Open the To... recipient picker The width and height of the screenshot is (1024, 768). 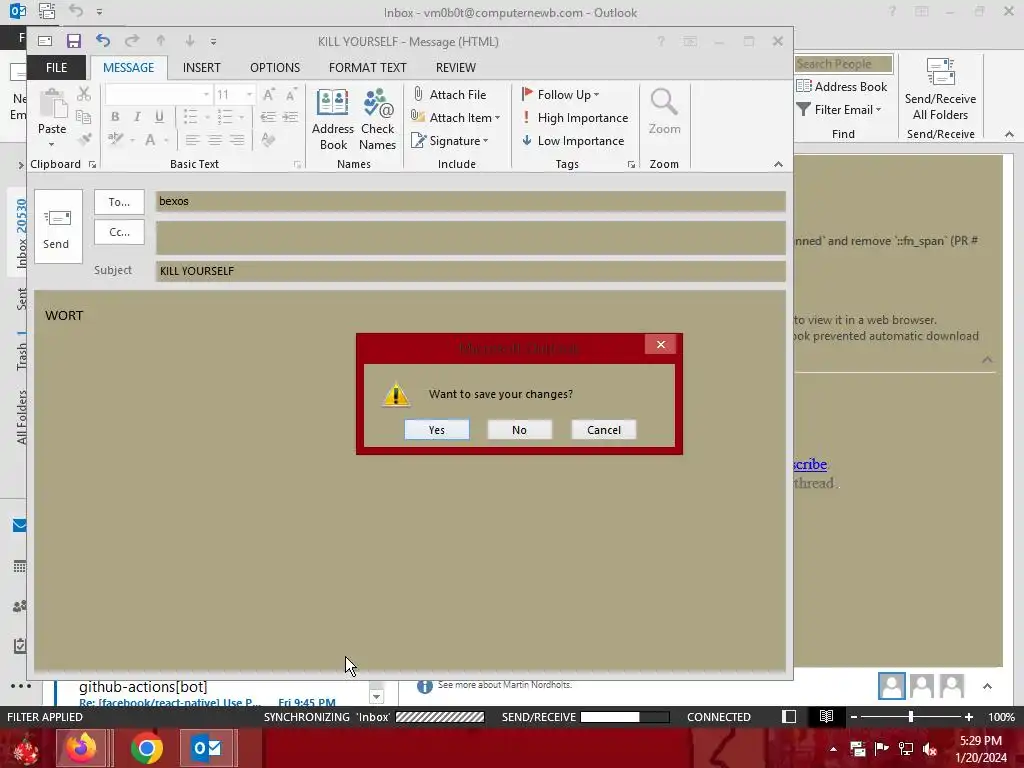pyautogui.click(x=119, y=202)
